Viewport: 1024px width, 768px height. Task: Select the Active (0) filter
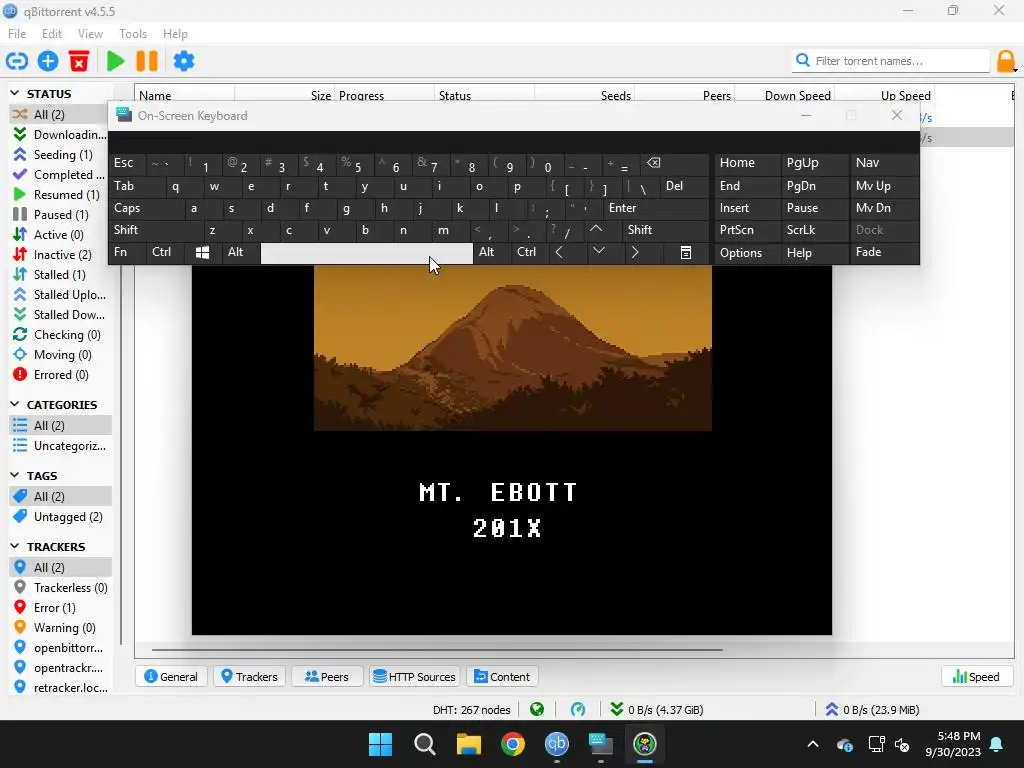pyautogui.click(x=59, y=234)
